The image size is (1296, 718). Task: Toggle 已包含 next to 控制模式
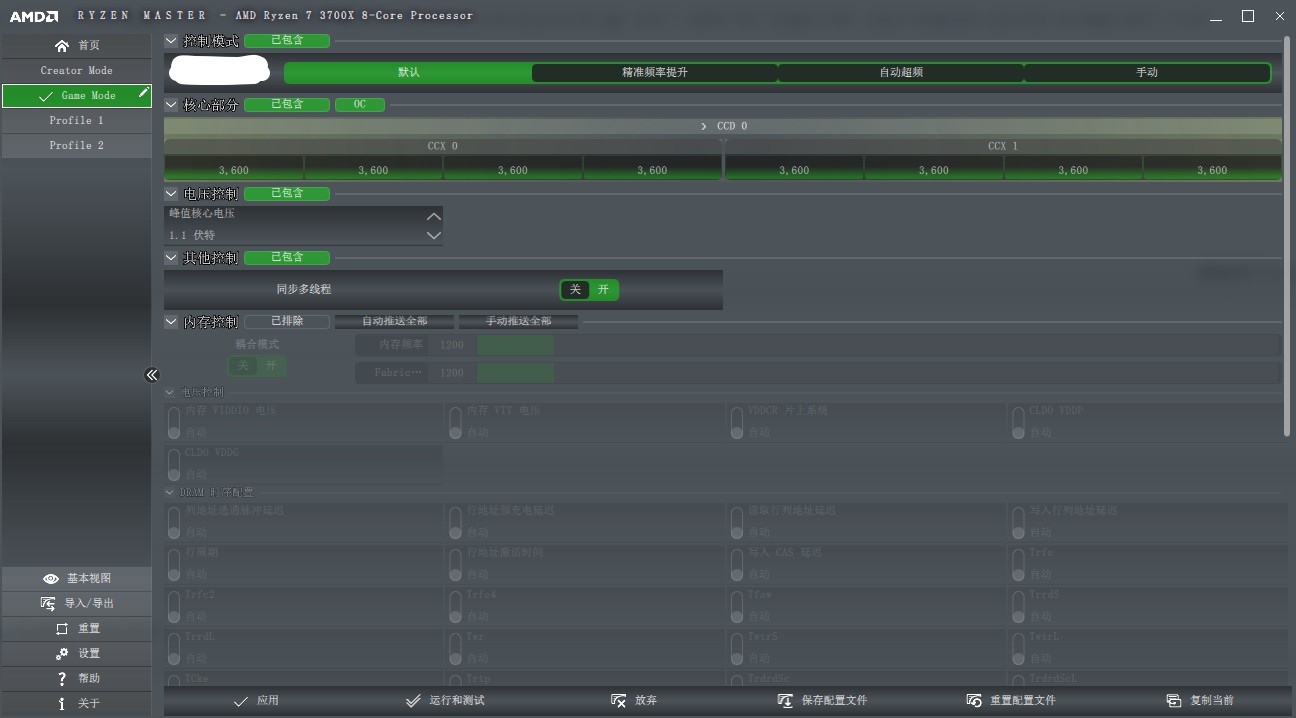coord(287,41)
